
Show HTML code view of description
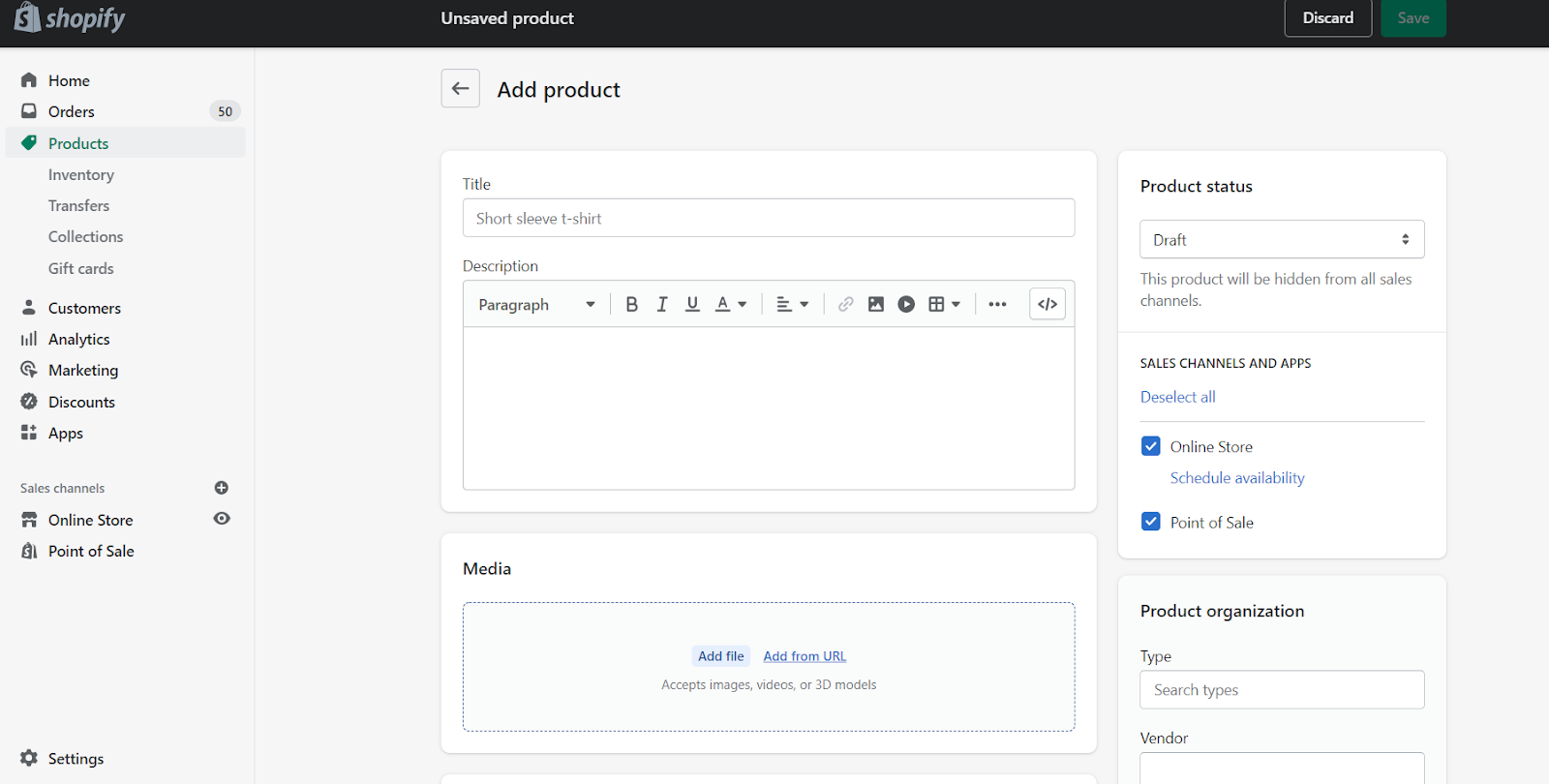(1048, 304)
